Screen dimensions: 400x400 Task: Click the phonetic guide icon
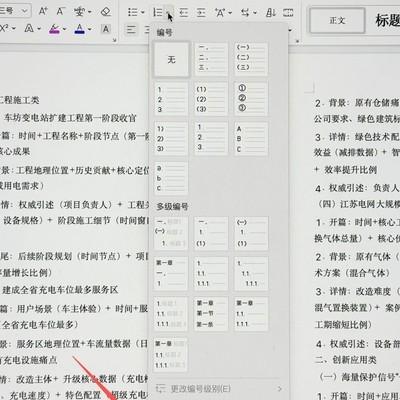point(80,12)
